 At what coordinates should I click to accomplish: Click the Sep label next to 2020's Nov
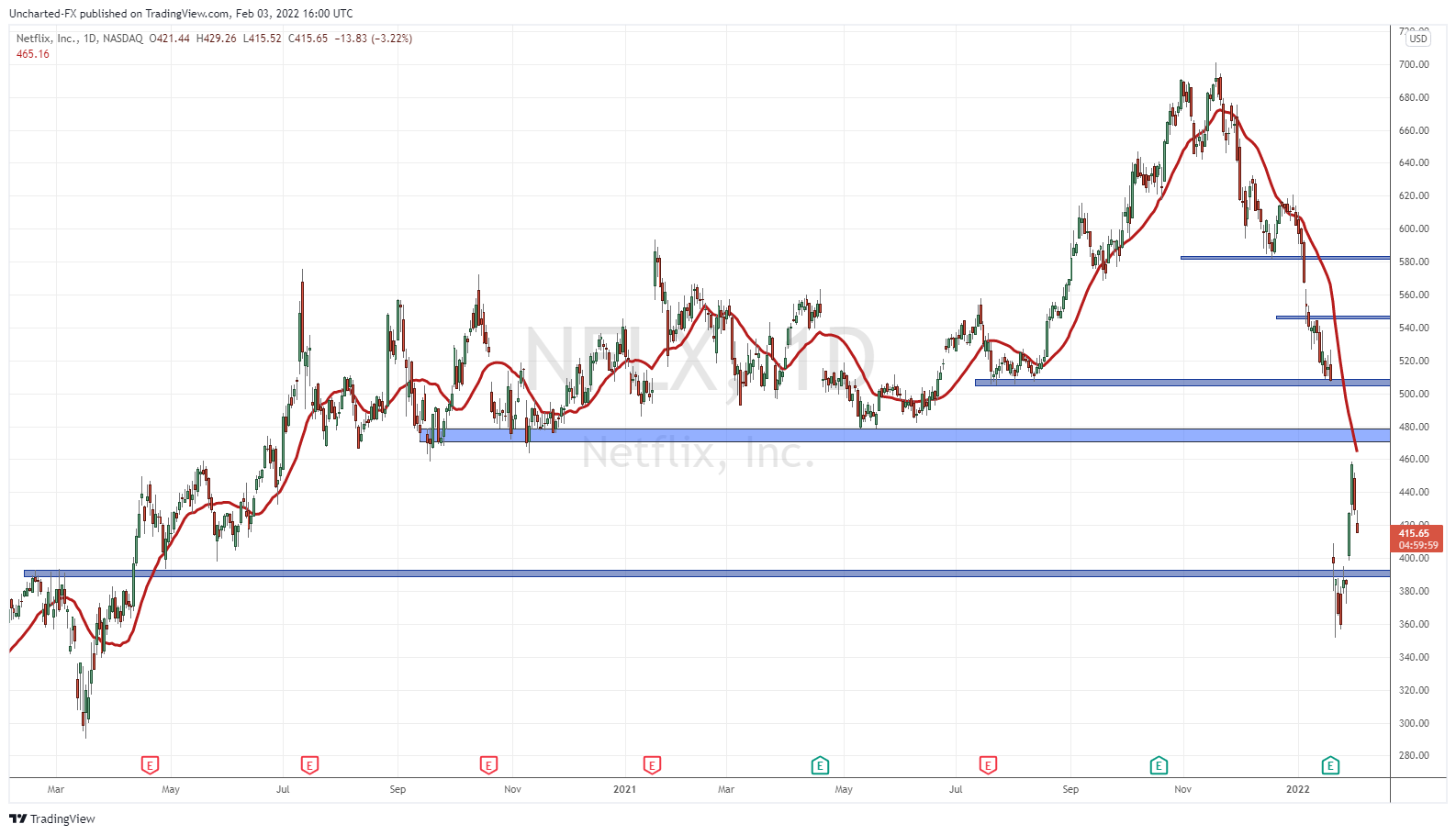click(398, 789)
